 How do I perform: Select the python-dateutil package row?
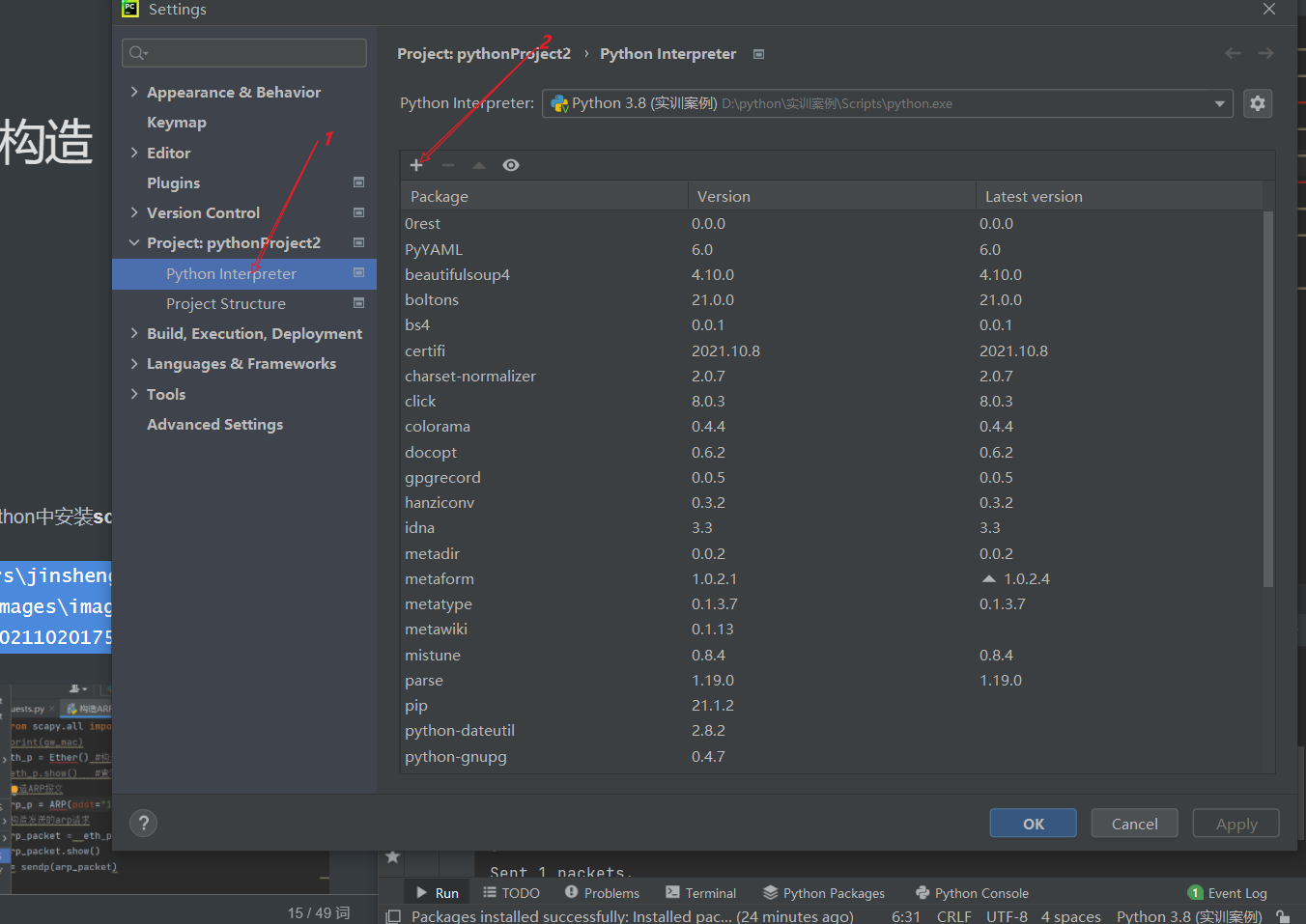point(832,730)
